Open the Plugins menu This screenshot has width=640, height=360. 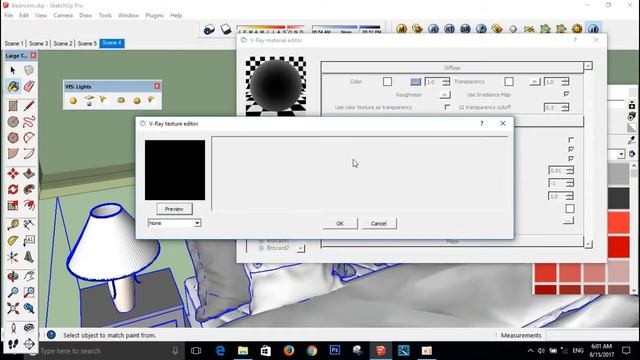click(x=154, y=16)
